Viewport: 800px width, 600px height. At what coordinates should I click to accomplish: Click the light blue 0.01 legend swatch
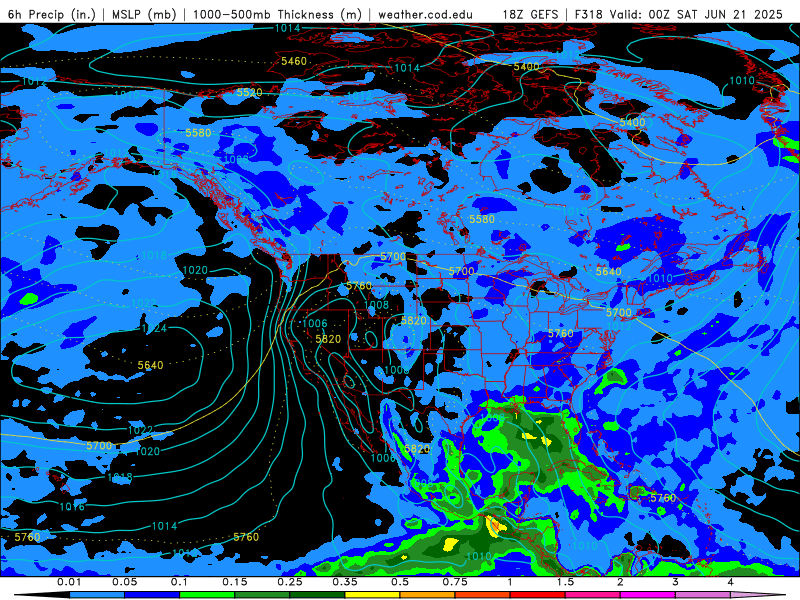[97, 595]
